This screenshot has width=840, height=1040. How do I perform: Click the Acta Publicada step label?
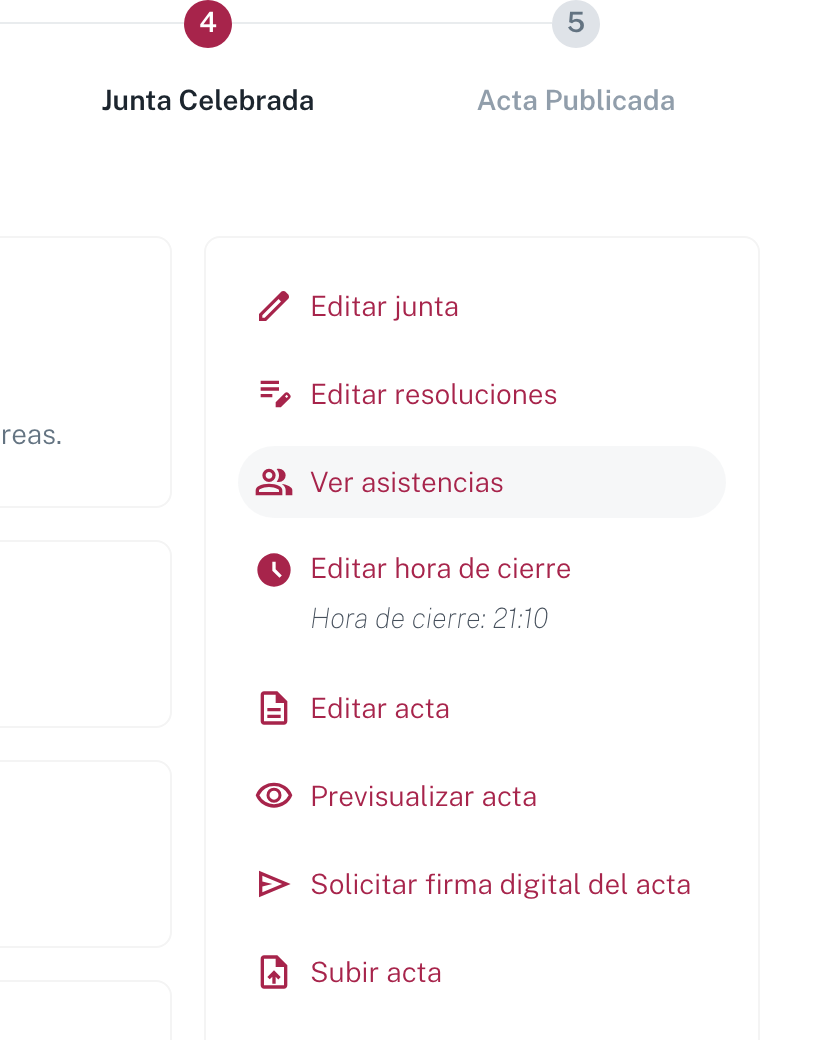(x=576, y=101)
